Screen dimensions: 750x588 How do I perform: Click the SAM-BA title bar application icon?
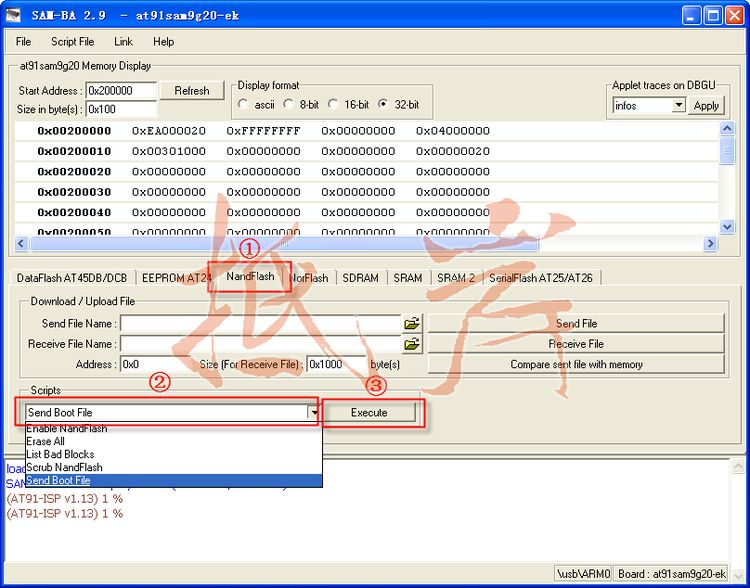point(13,15)
